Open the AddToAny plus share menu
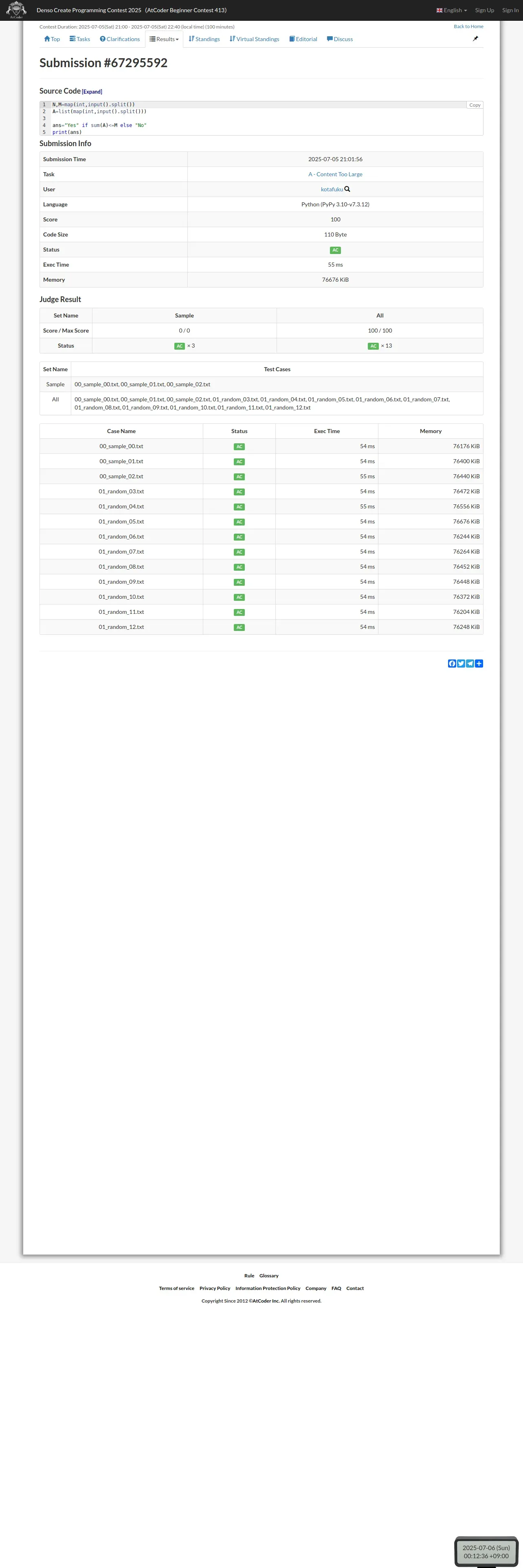This screenshot has height=1568, width=523. click(x=479, y=664)
